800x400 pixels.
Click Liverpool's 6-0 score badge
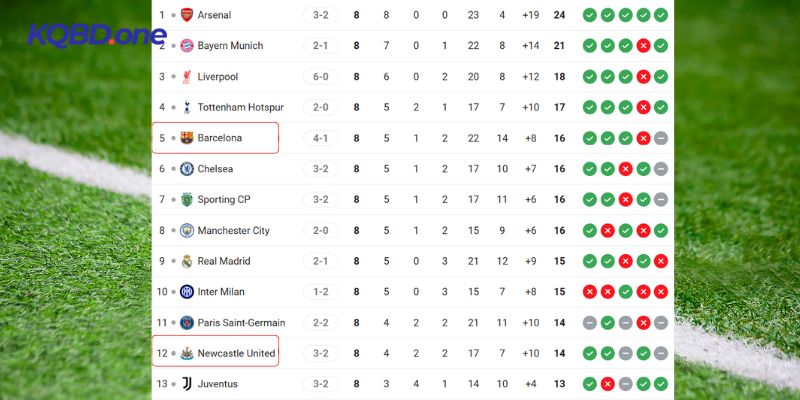(x=320, y=77)
